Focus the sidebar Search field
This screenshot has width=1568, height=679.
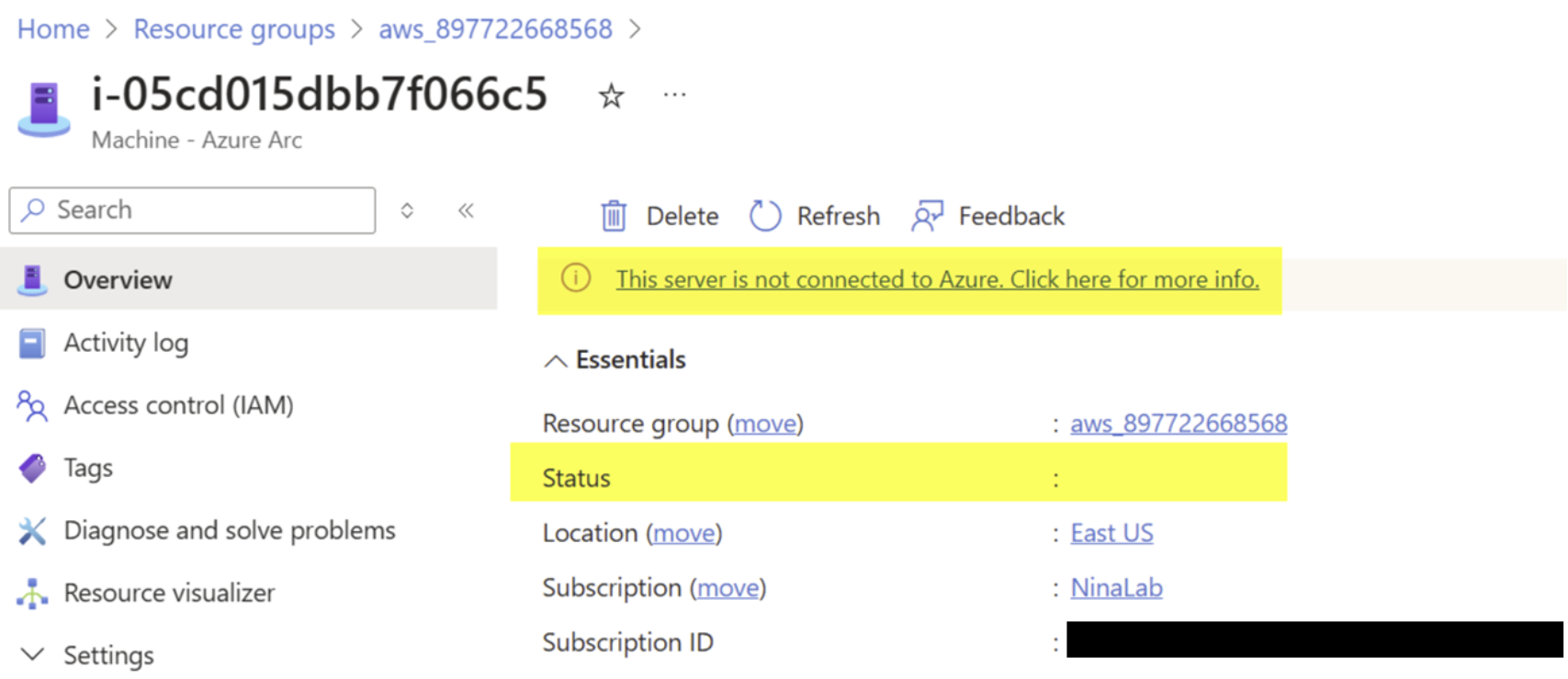click(x=193, y=210)
